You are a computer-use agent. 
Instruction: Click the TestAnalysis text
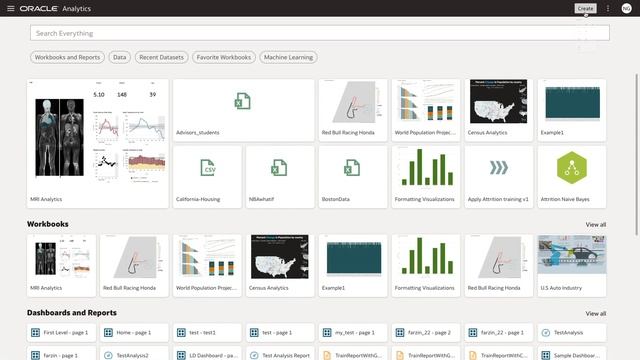569,333
